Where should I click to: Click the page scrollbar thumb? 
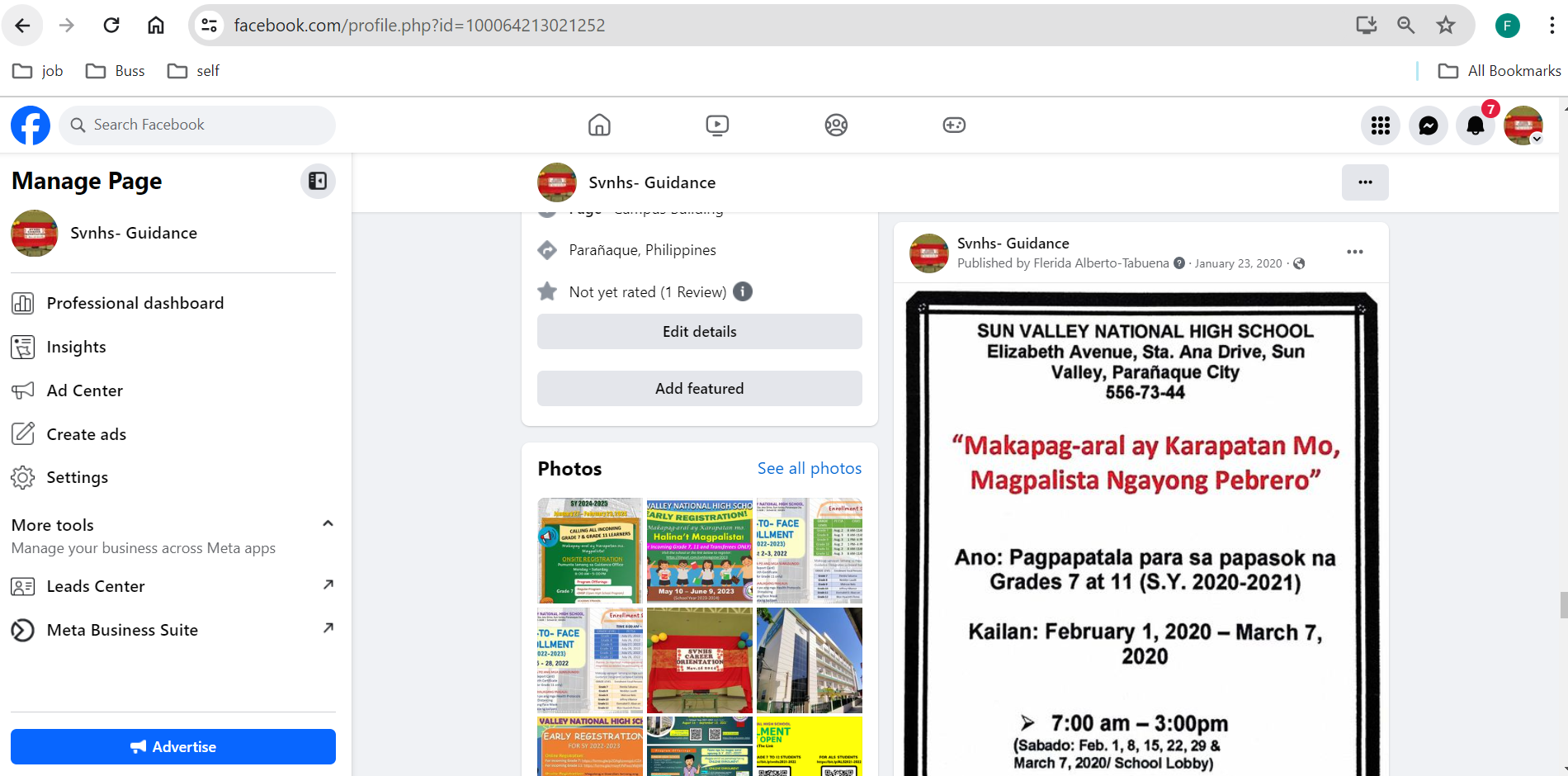(1563, 605)
